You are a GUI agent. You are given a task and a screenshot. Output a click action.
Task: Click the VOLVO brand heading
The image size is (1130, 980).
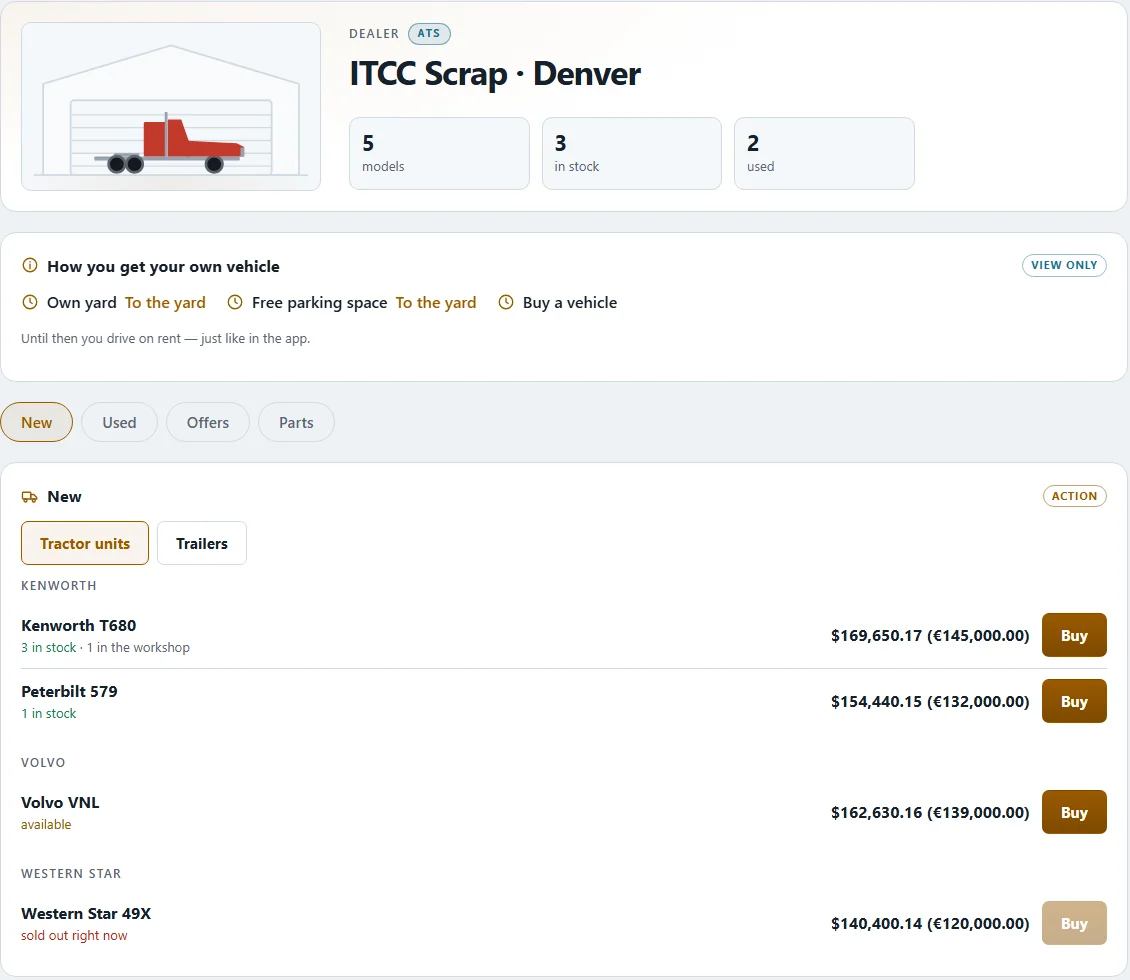[43, 762]
